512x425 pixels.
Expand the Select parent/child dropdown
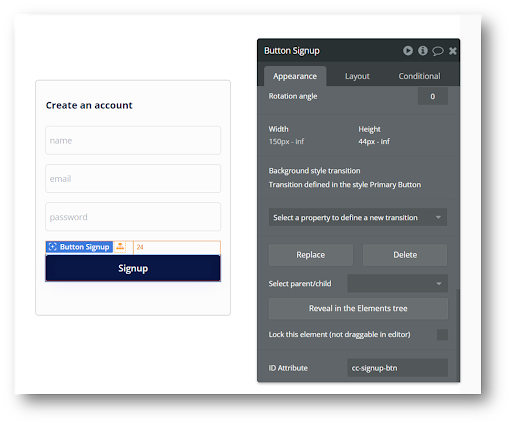click(x=397, y=283)
